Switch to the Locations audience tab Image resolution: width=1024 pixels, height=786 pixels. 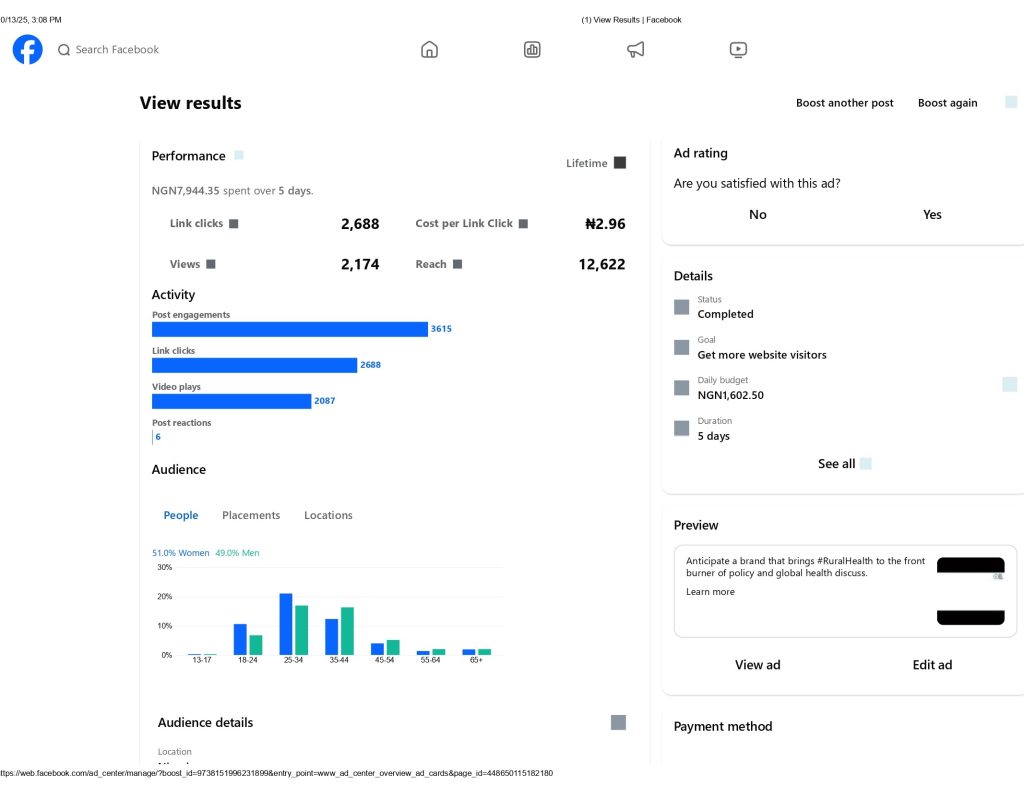pyautogui.click(x=328, y=515)
